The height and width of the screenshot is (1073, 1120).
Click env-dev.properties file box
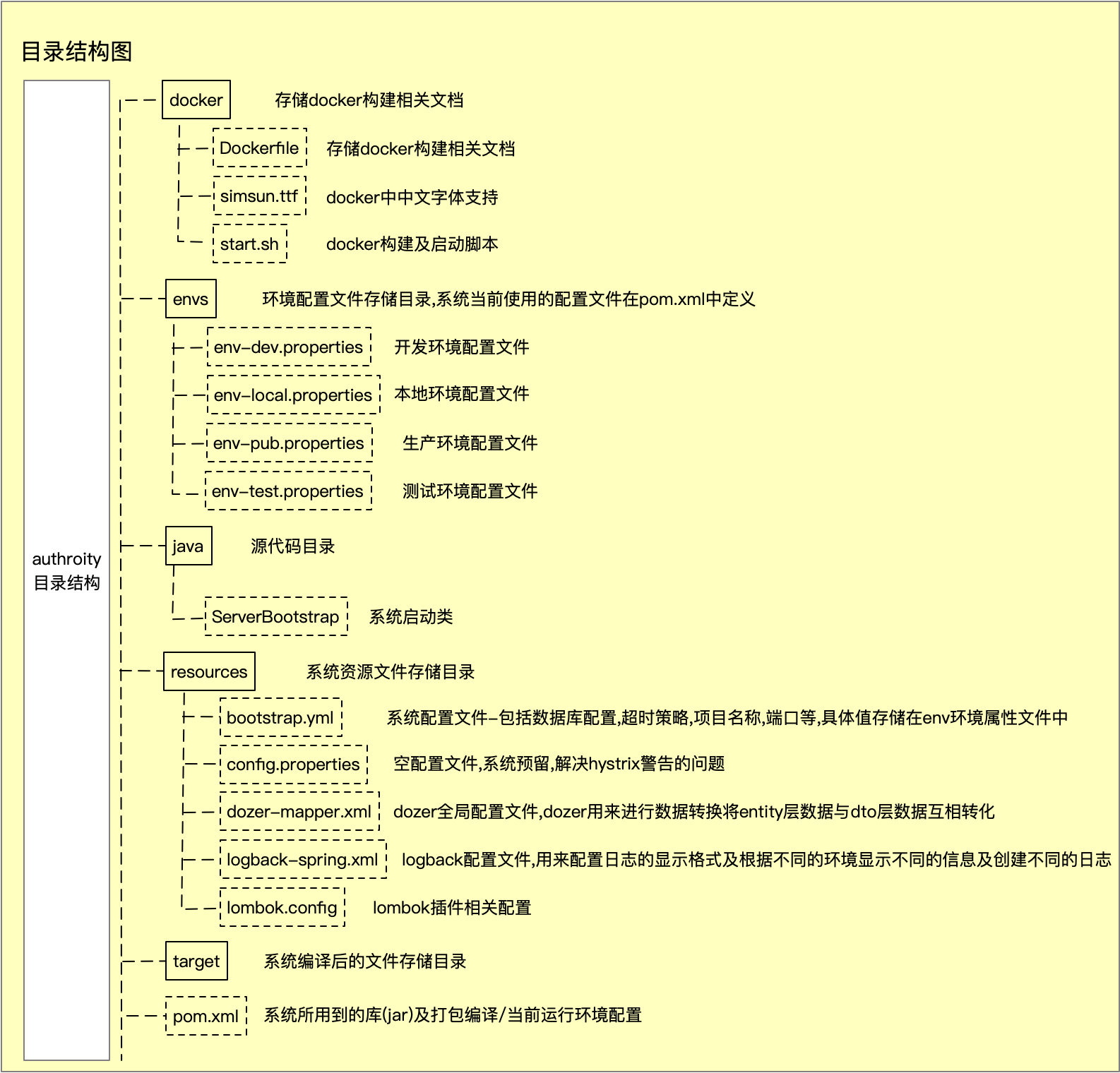click(x=289, y=347)
